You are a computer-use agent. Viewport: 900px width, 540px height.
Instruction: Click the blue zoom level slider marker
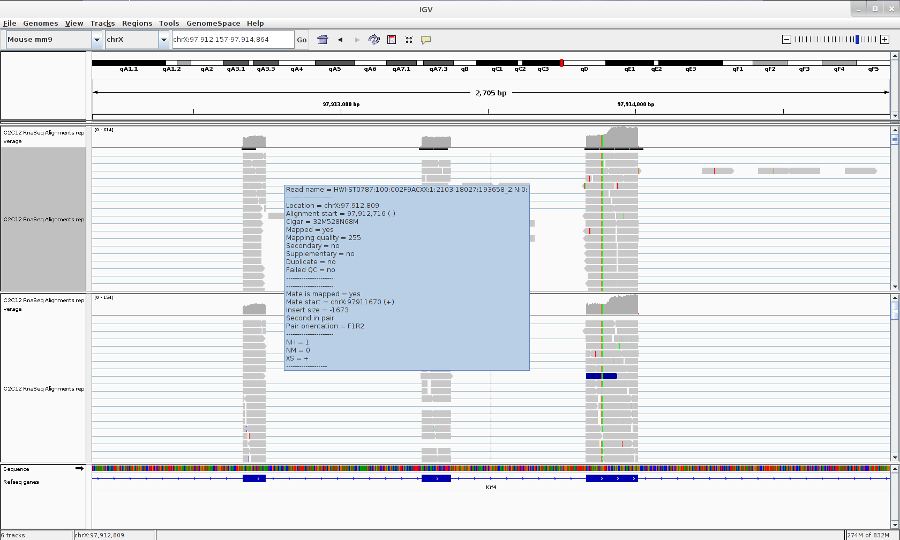point(857,40)
